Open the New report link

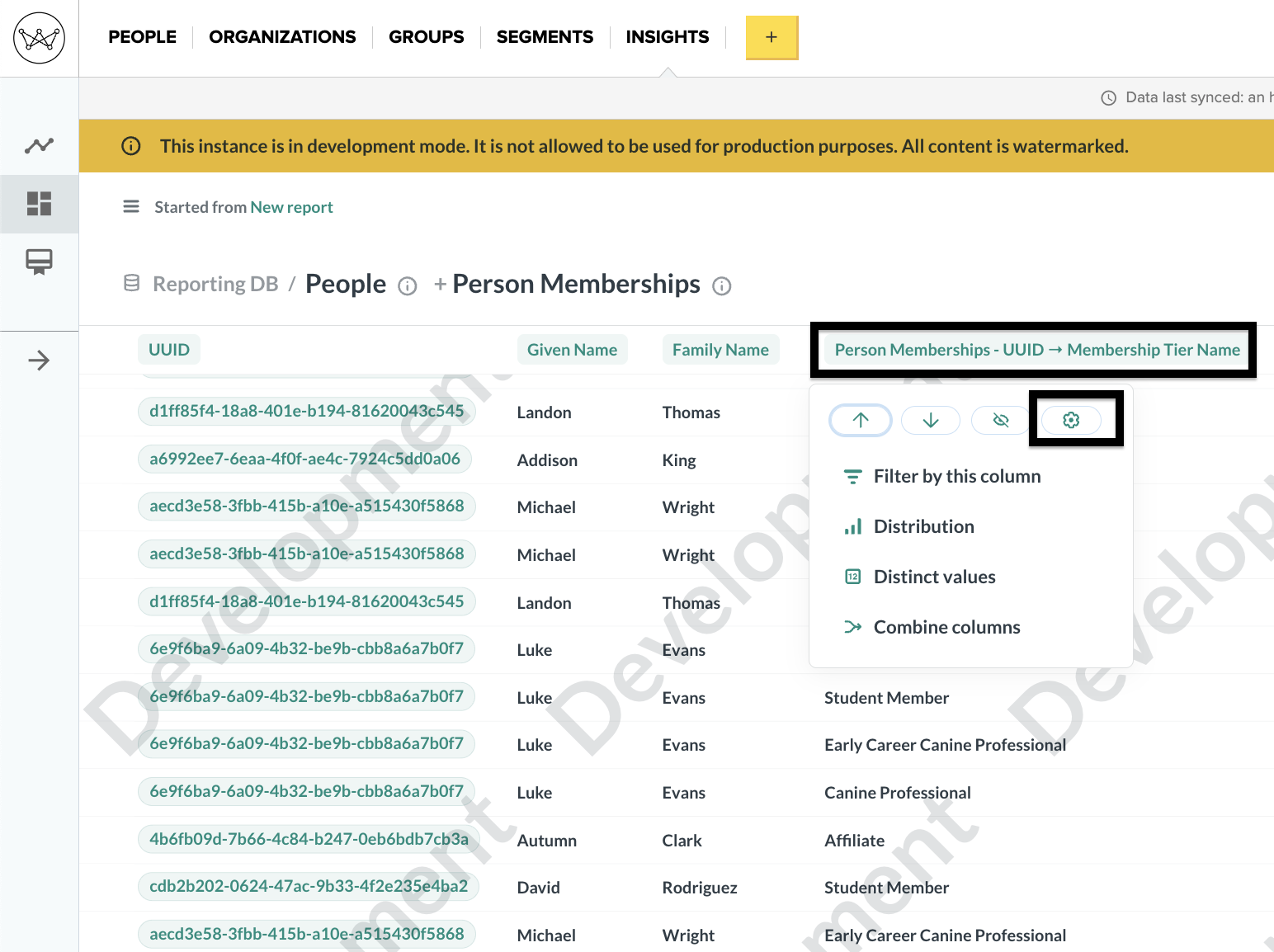[291, 207]
